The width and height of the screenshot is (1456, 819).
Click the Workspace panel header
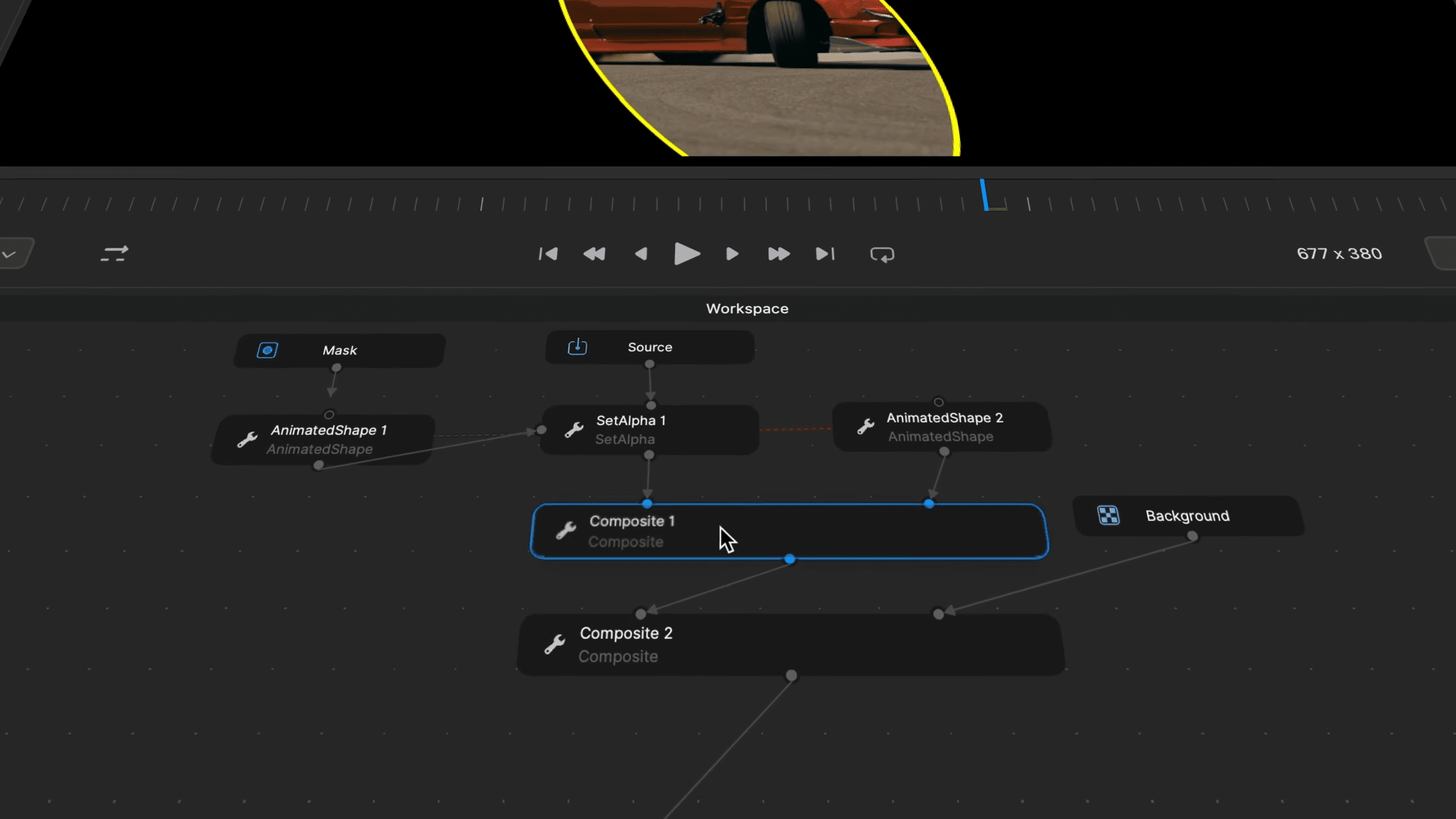pos(747,309)
